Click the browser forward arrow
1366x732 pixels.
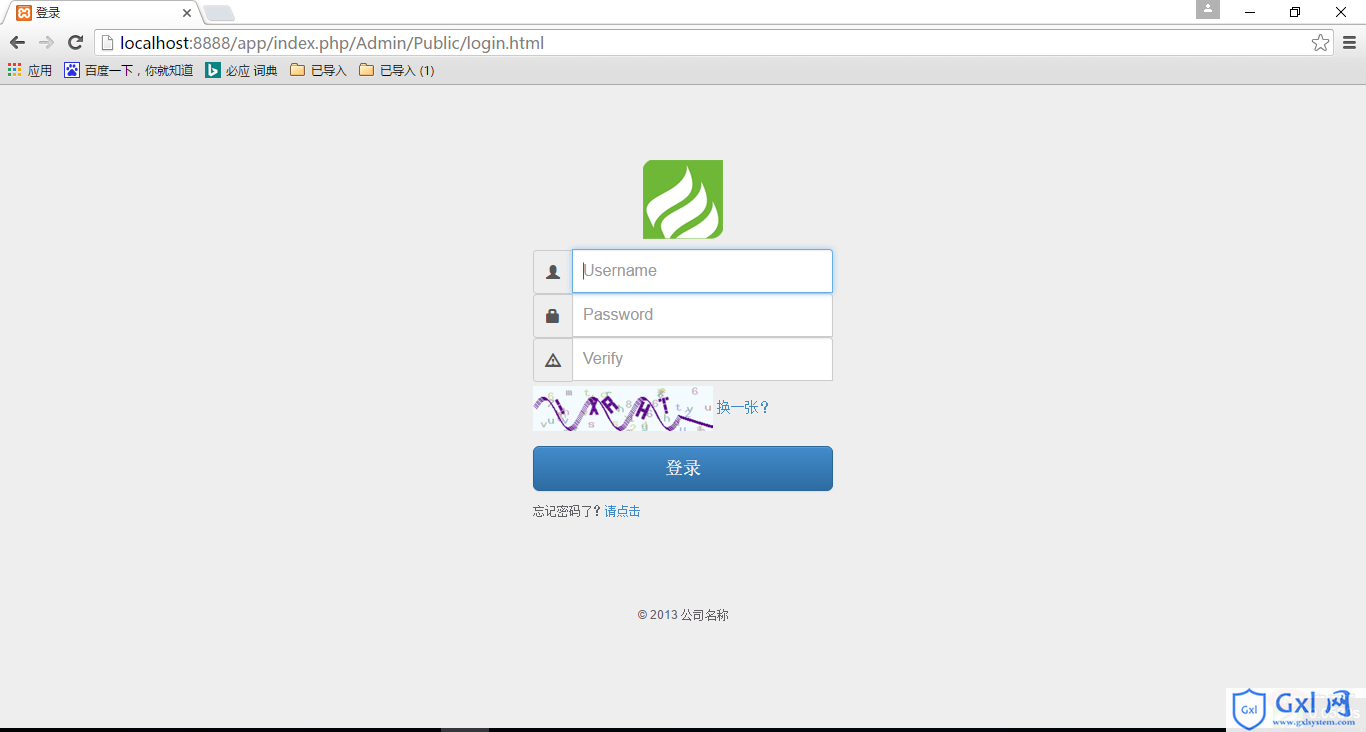pyautogui.click(x=46, y=43)
